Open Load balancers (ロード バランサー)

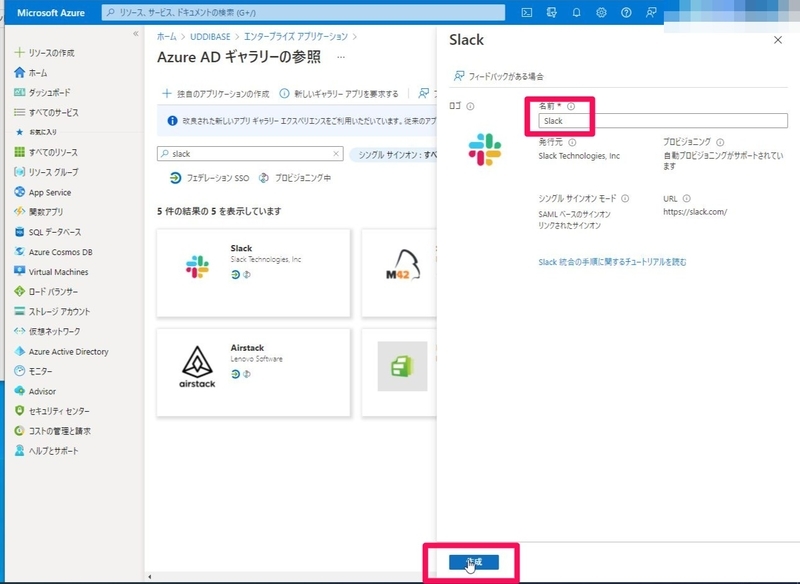click(46, 292)
